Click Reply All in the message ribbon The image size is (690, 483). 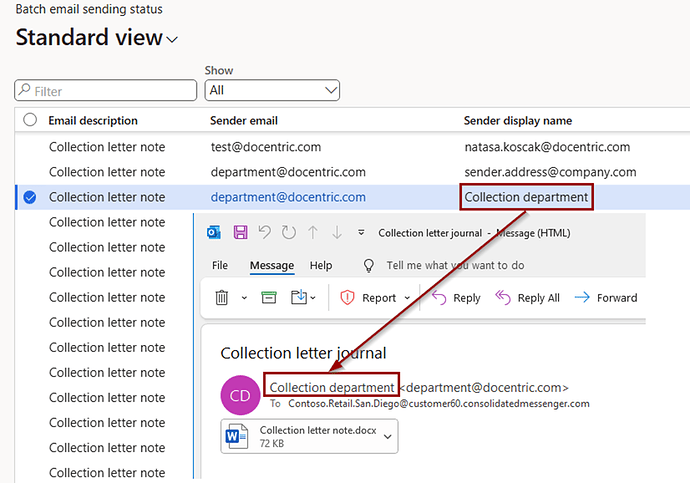point(528,298)
